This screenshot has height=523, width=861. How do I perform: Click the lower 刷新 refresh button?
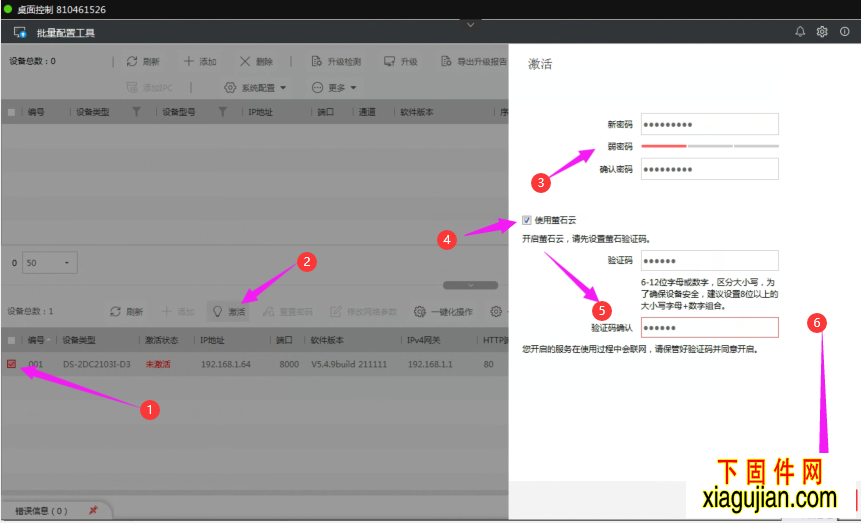pos(127,312)
